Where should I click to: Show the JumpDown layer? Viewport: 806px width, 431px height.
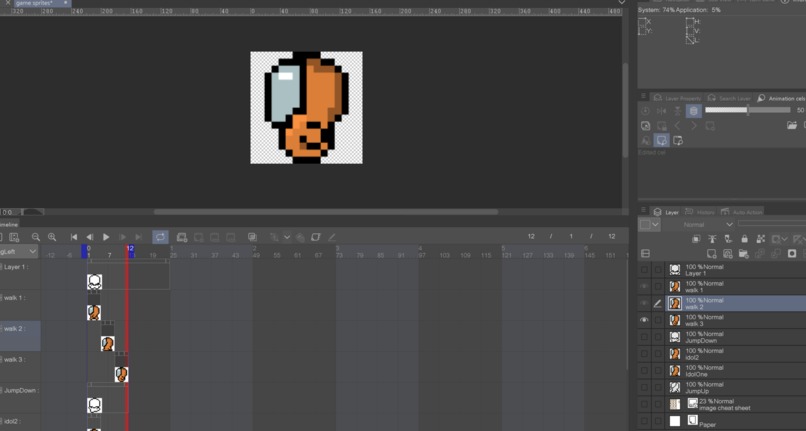[644, 337]
